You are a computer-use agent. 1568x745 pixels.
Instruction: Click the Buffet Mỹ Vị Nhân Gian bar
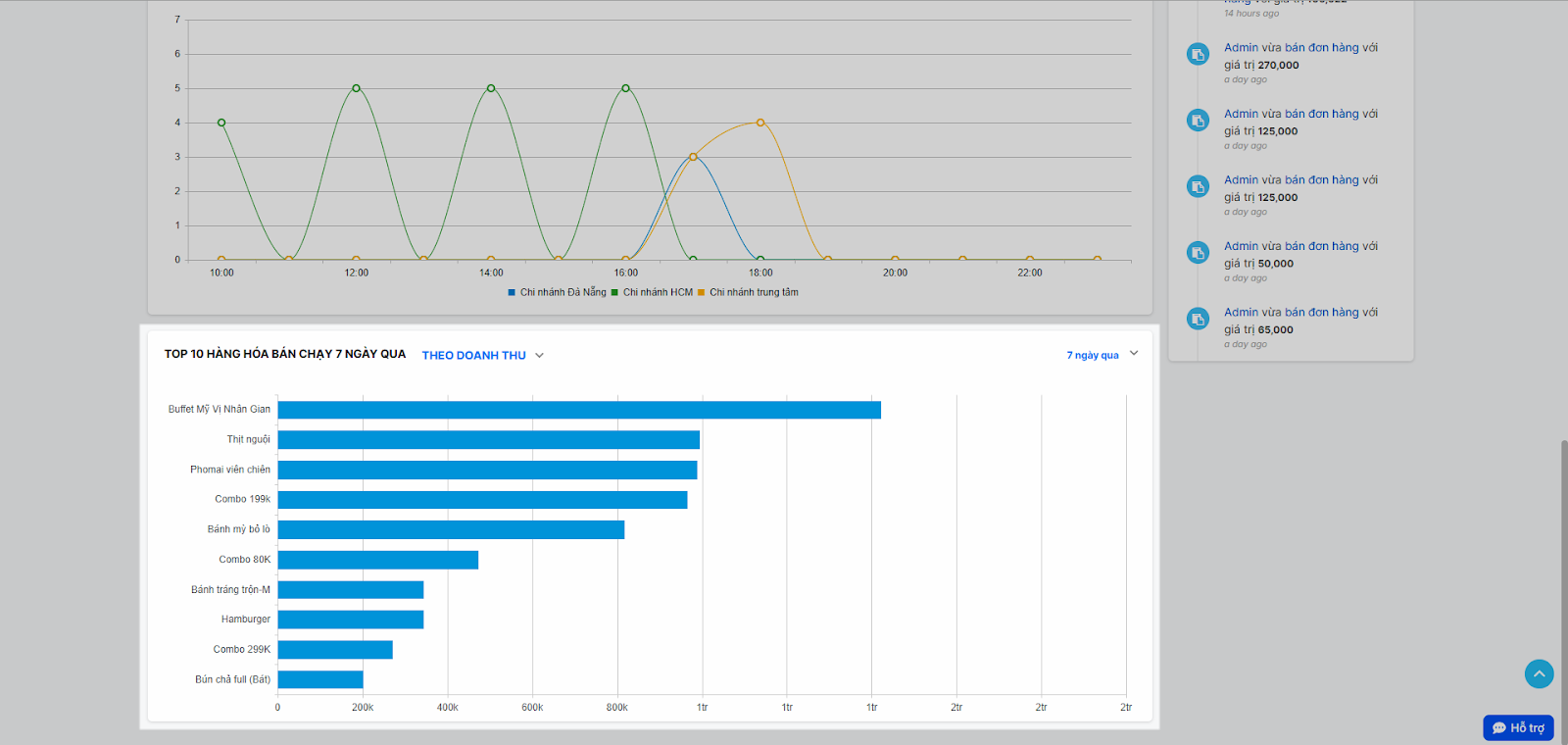coord(579,410)
